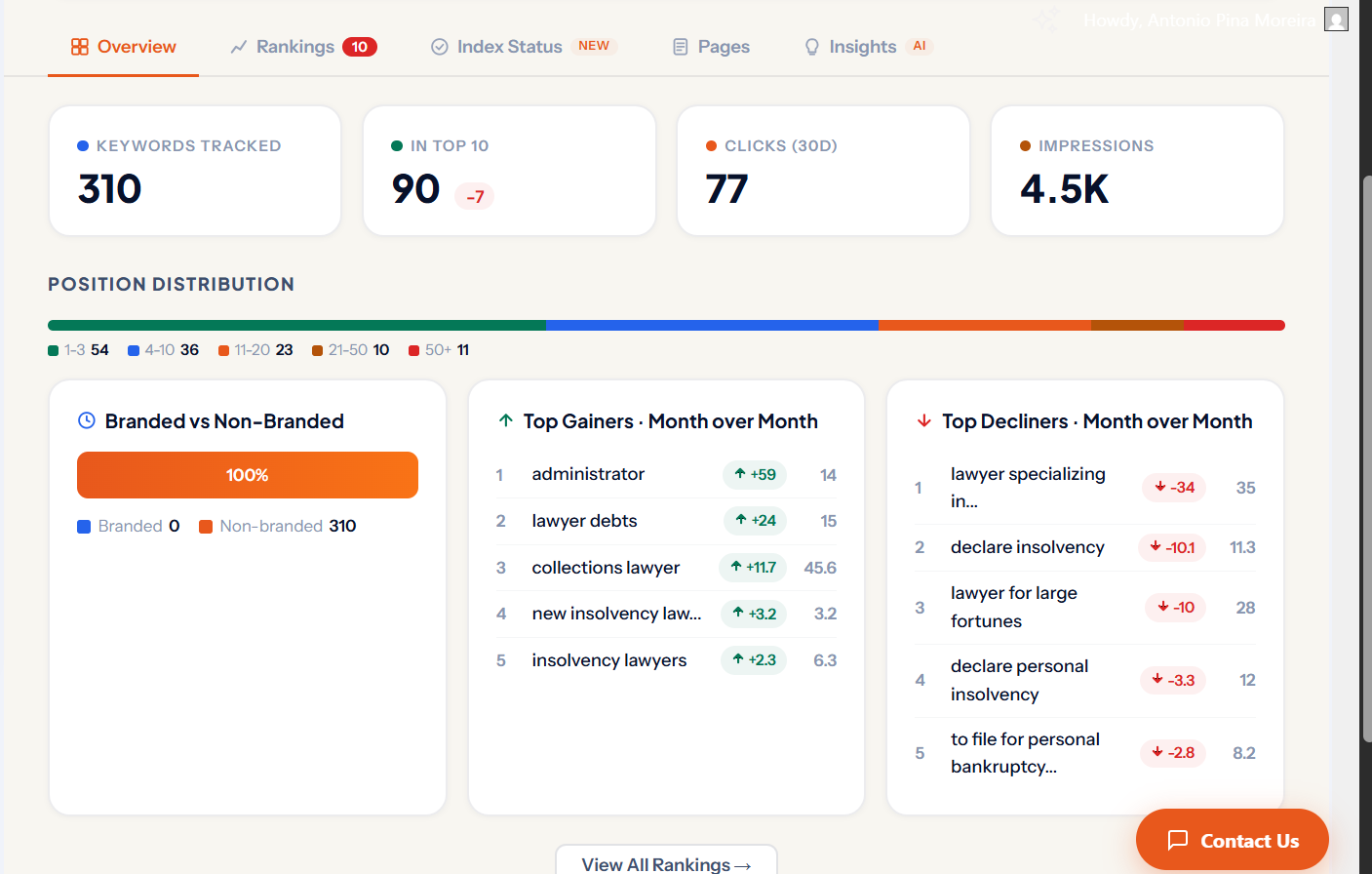Click the clock icon beside Branded vs Non-Branded
This screenshot has width=1372, height=874.
(87, 420)
